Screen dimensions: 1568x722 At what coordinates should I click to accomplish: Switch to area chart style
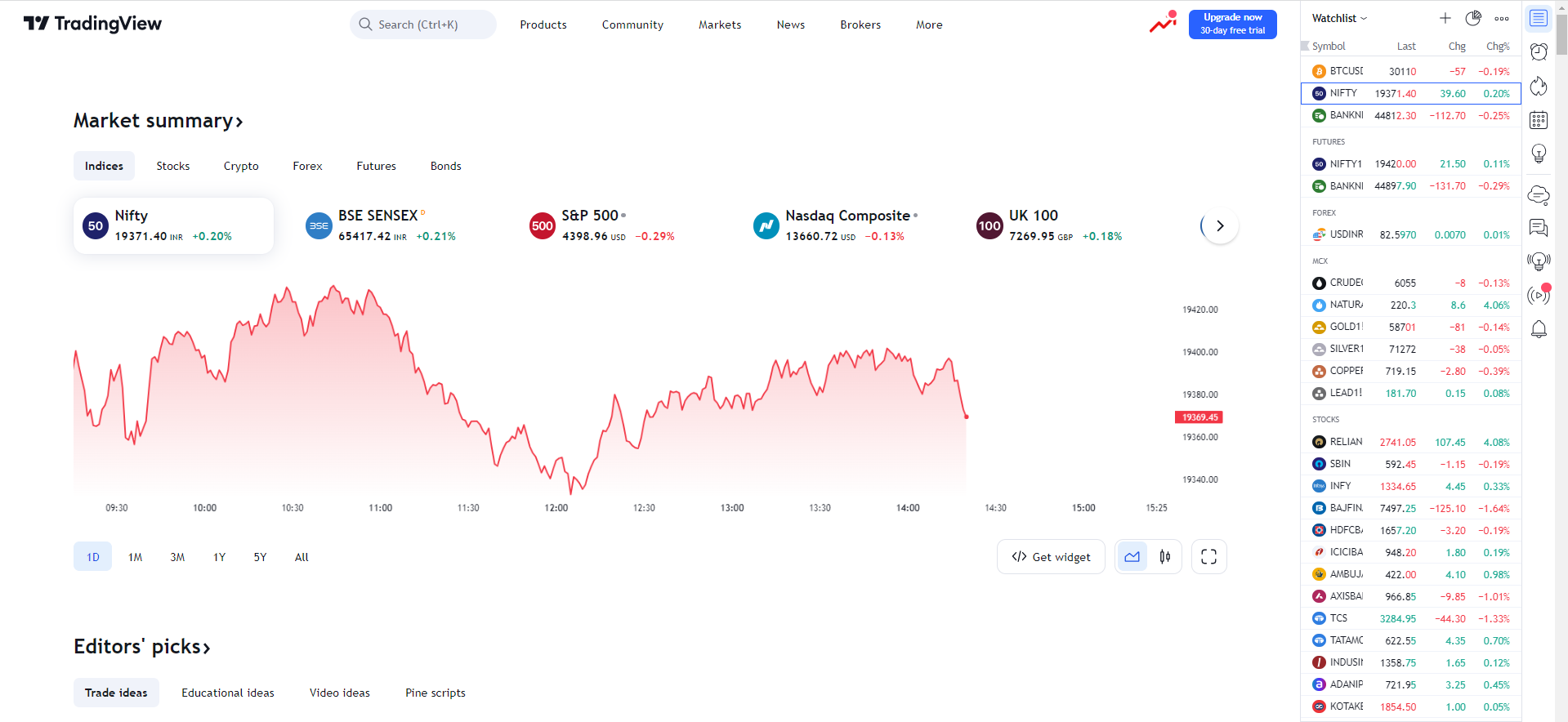[x=1132, y=557]
